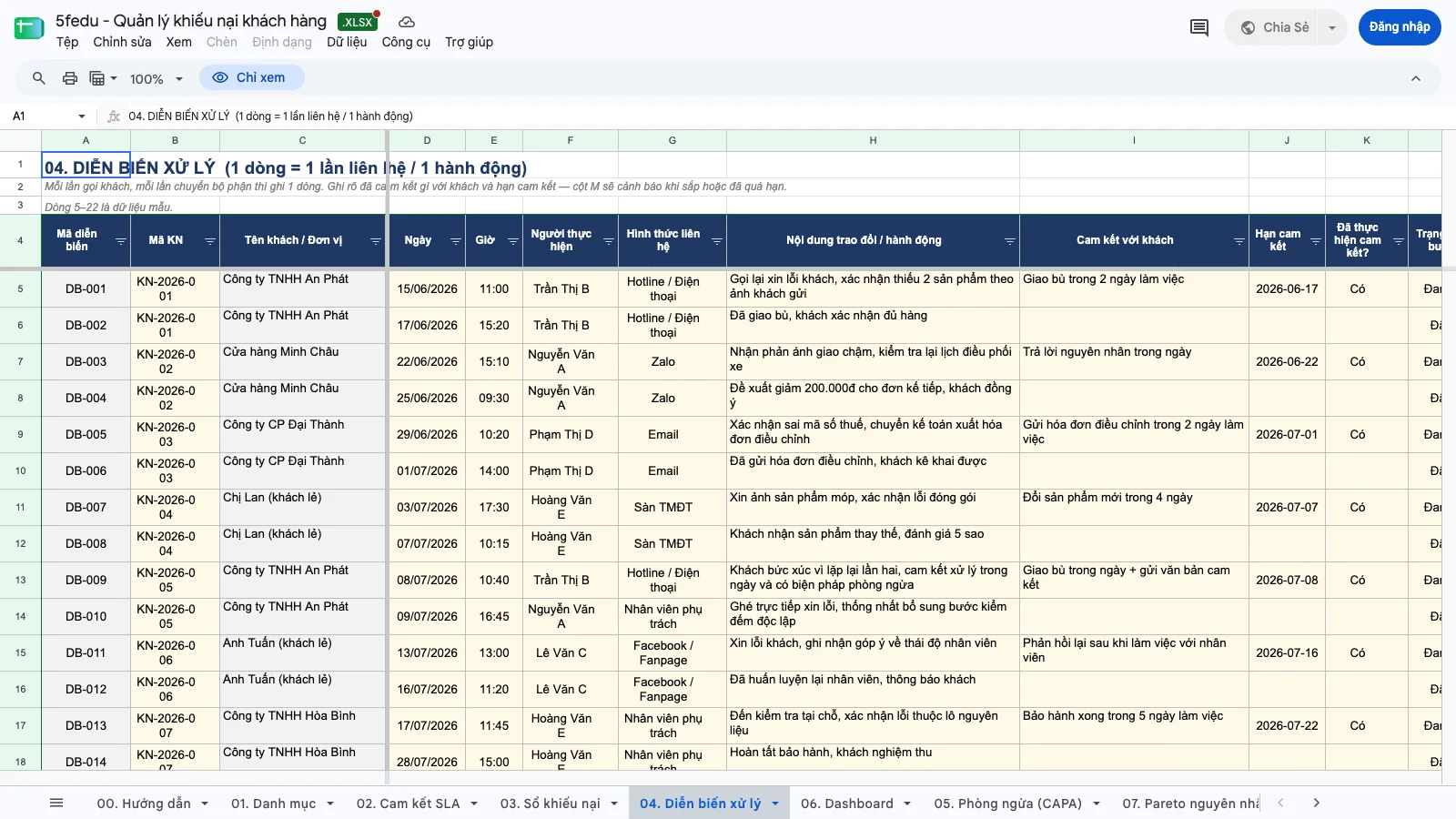Open the 04. Diễn biến xử lý tab menu arrow
The image size is (1456, 819).
775,804
